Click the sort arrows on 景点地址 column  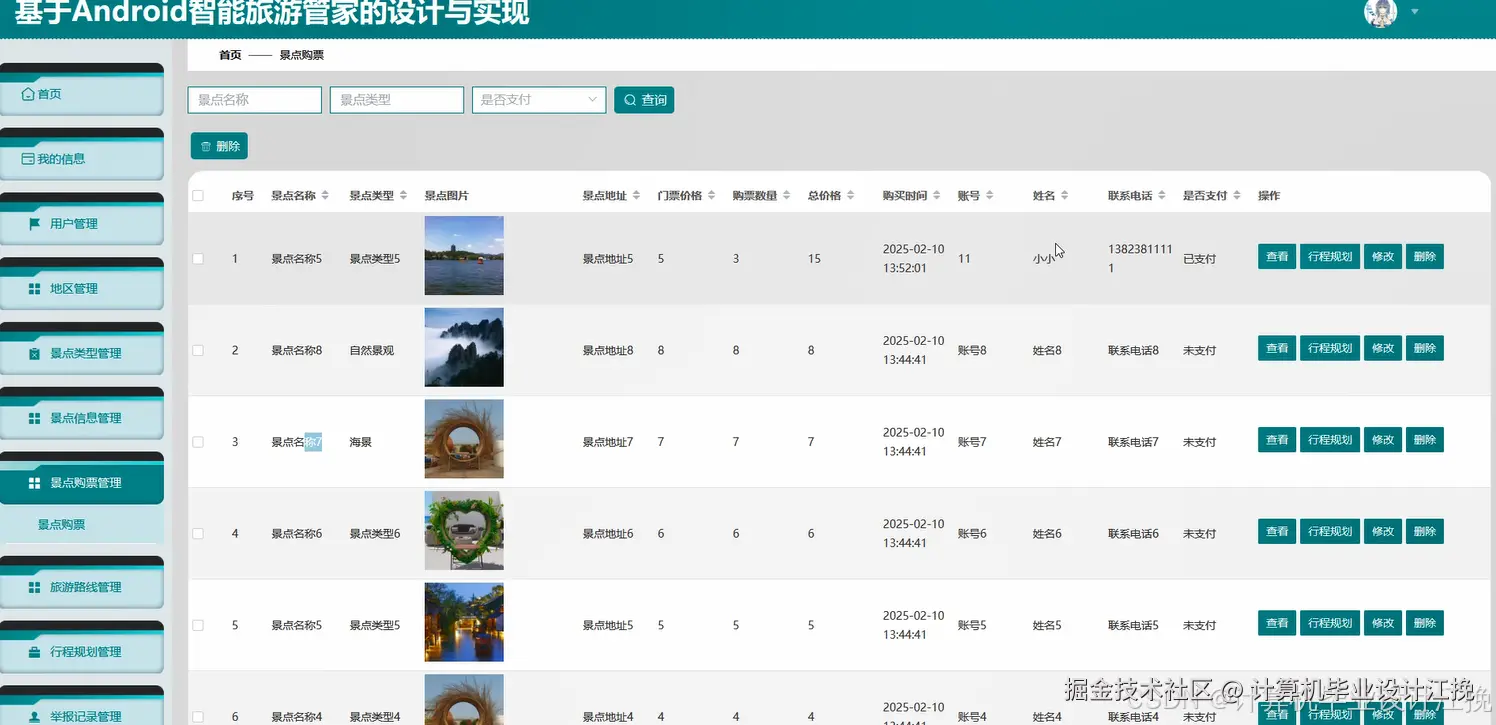click(636, 196)
